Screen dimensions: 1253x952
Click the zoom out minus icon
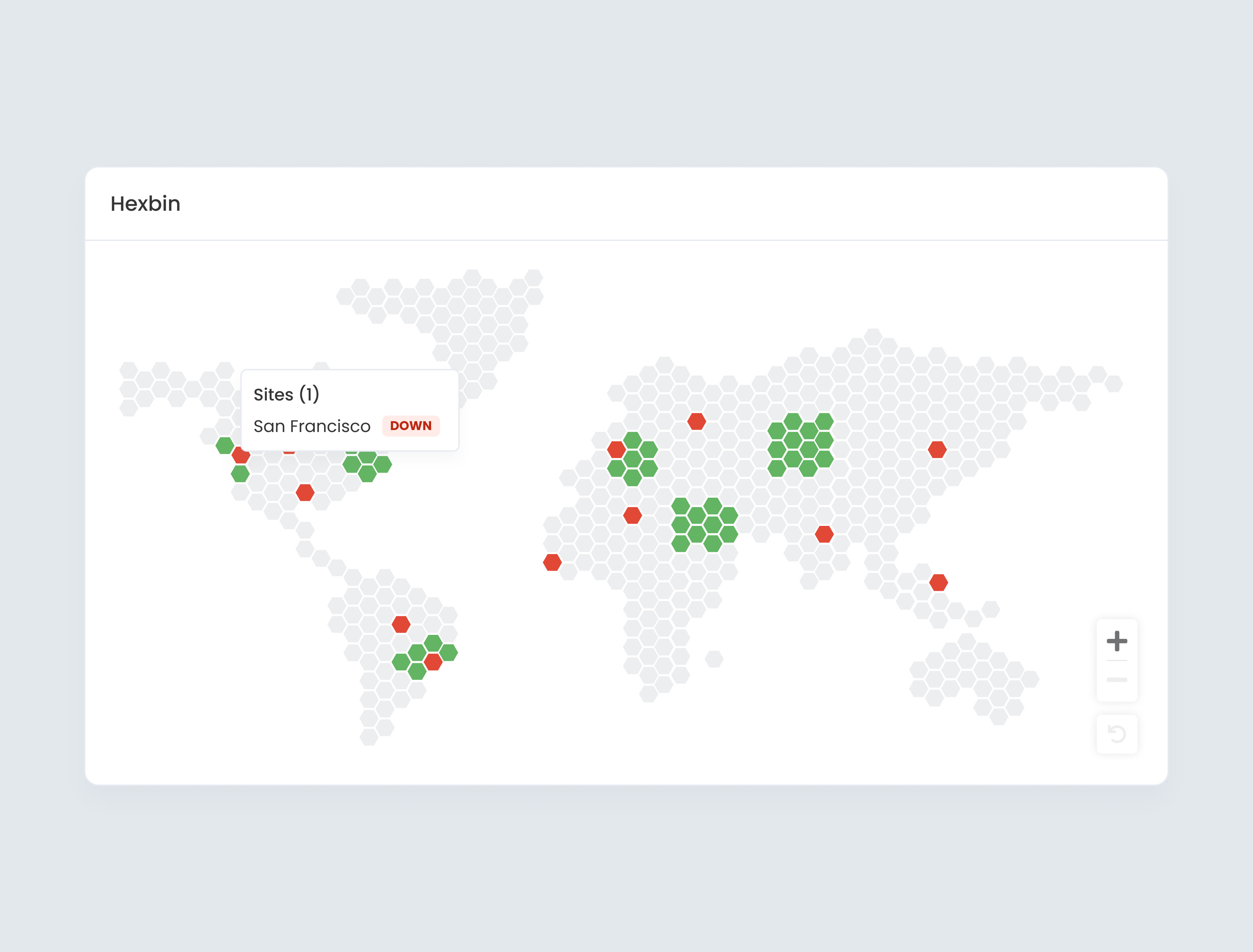point(1117,680)
